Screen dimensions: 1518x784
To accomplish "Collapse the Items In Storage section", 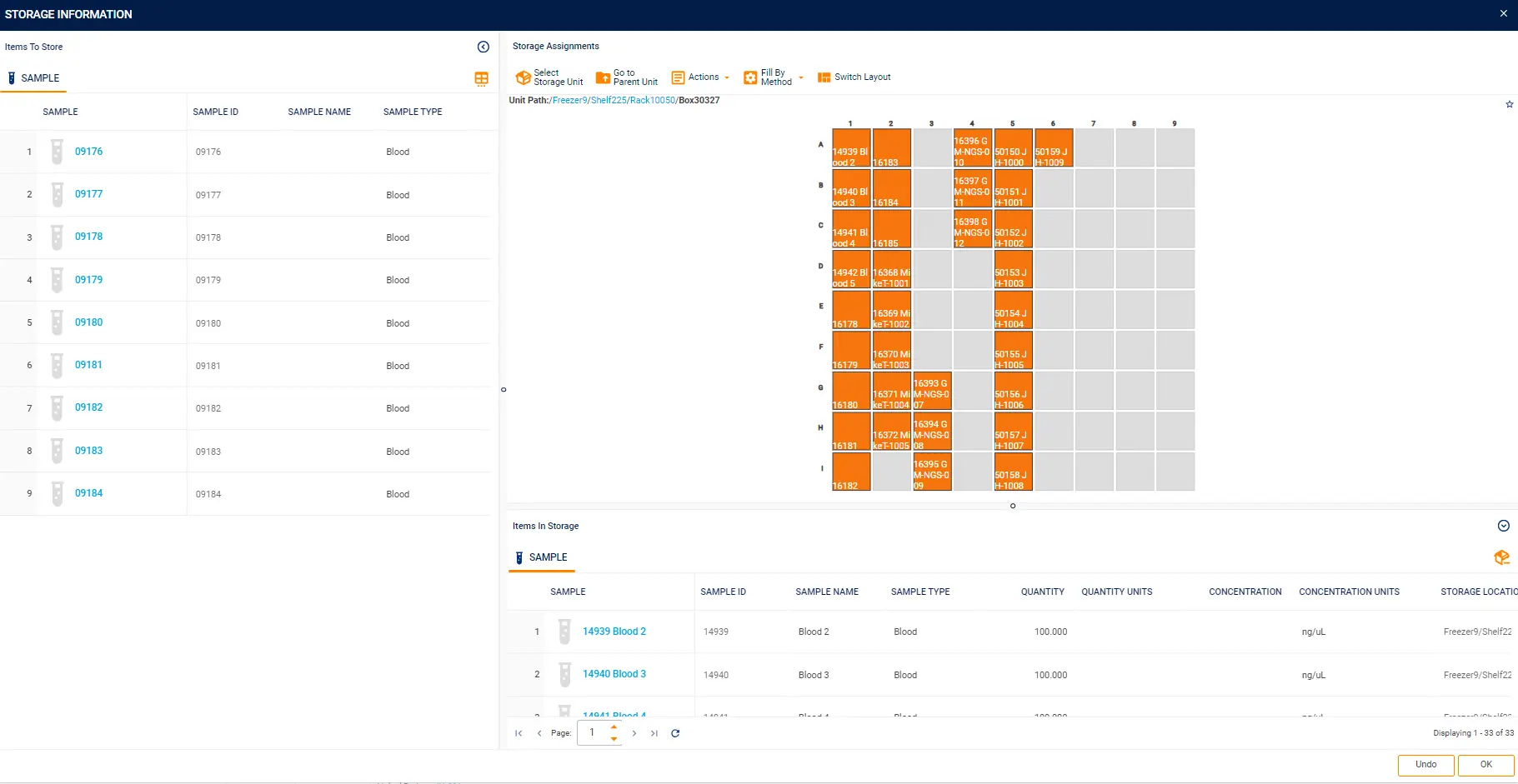I will click(1503, 526).
